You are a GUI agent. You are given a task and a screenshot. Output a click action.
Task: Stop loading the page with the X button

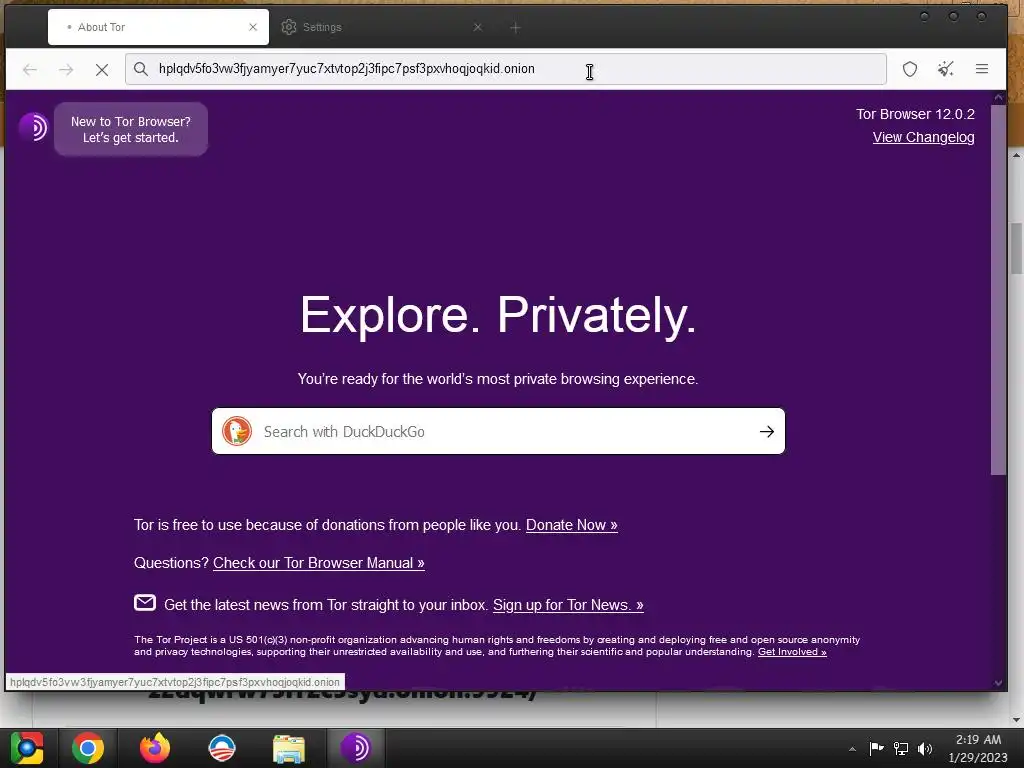102,69
